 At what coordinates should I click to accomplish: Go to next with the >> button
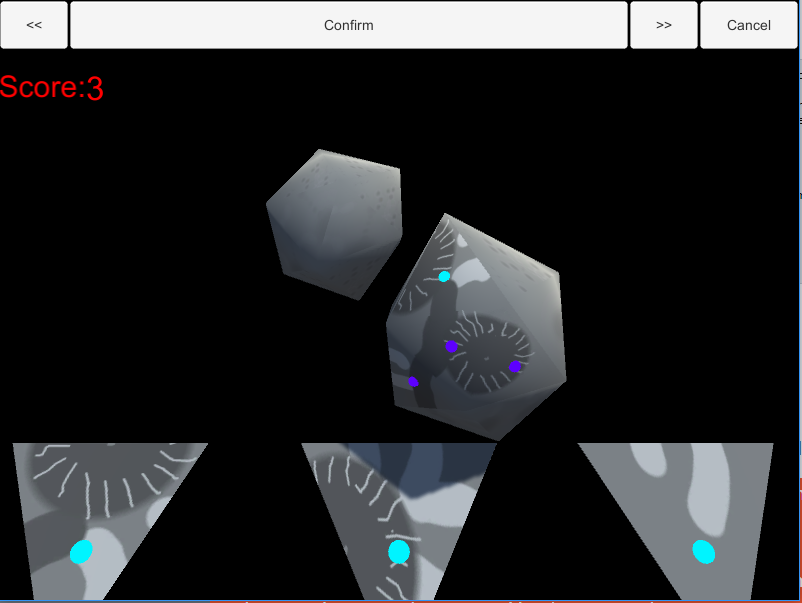tap(663, 25)
